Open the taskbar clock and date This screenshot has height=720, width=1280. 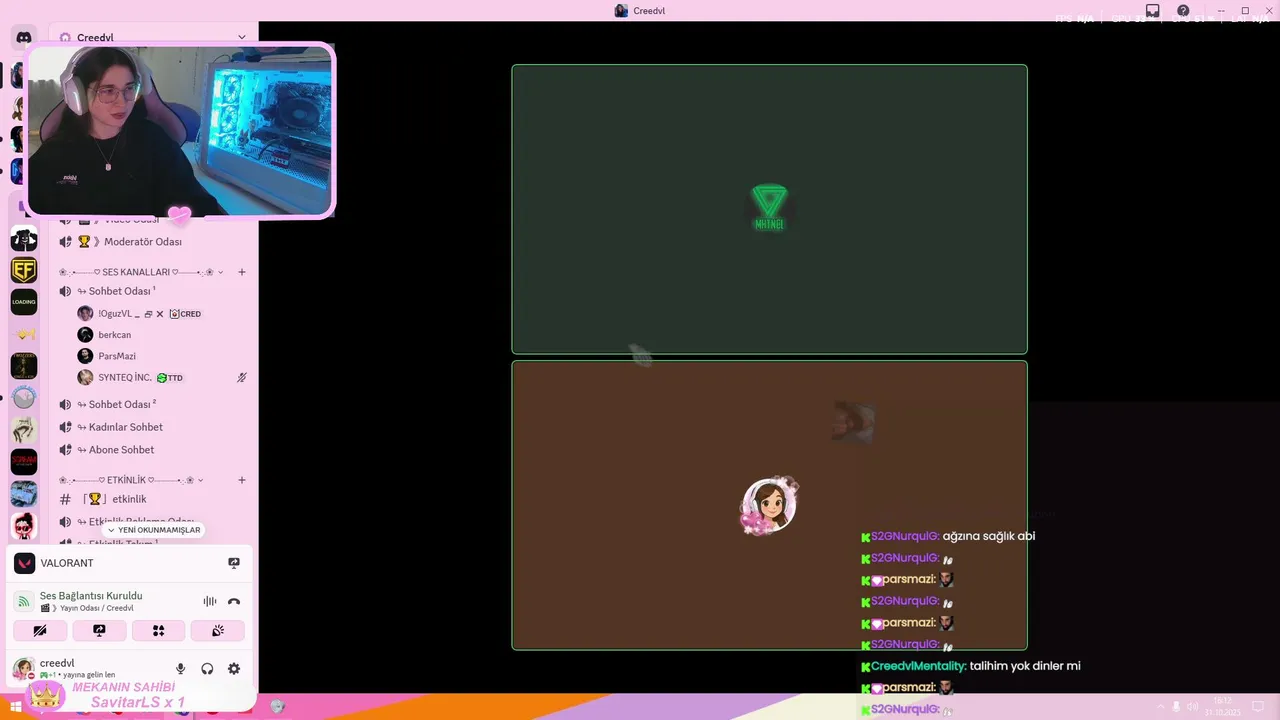(x=1222, y=707)
